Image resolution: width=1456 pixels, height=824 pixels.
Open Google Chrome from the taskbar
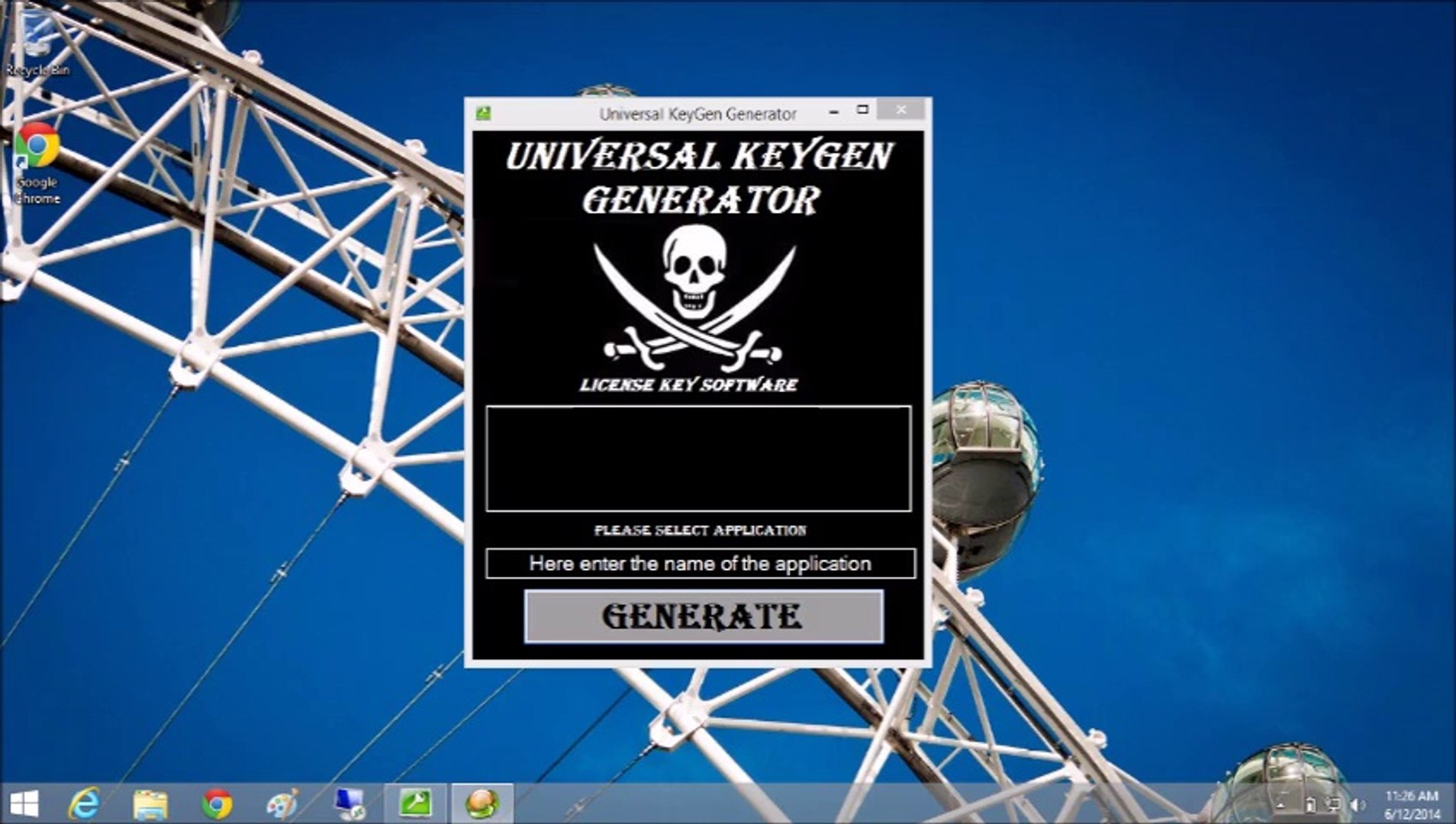[x=217, y=804]
